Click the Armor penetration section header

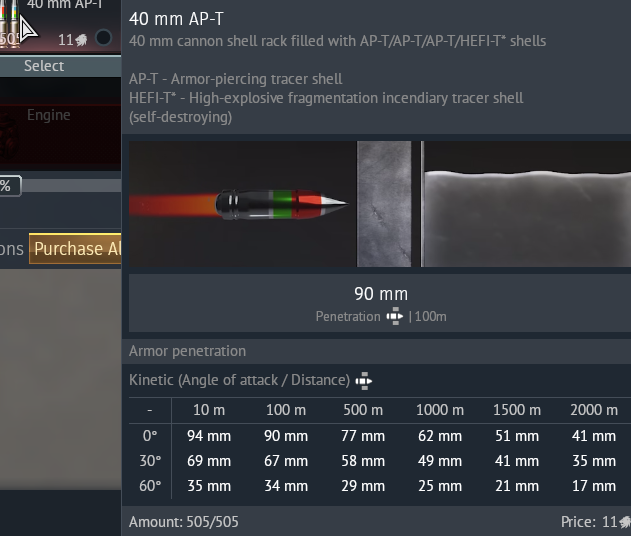coord(187,351)
